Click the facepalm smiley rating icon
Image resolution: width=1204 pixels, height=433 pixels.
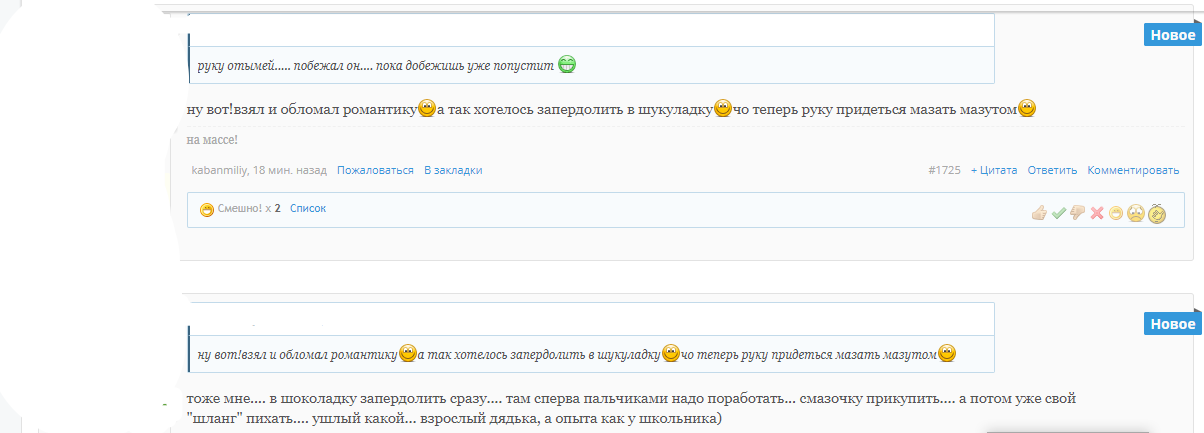tap(1157, 212)
